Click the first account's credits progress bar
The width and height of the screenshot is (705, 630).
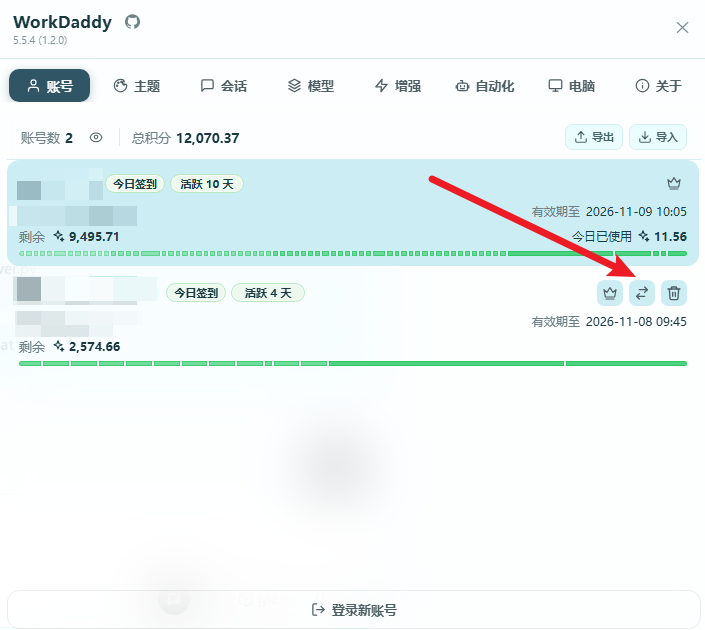click(x=353, y=254)
